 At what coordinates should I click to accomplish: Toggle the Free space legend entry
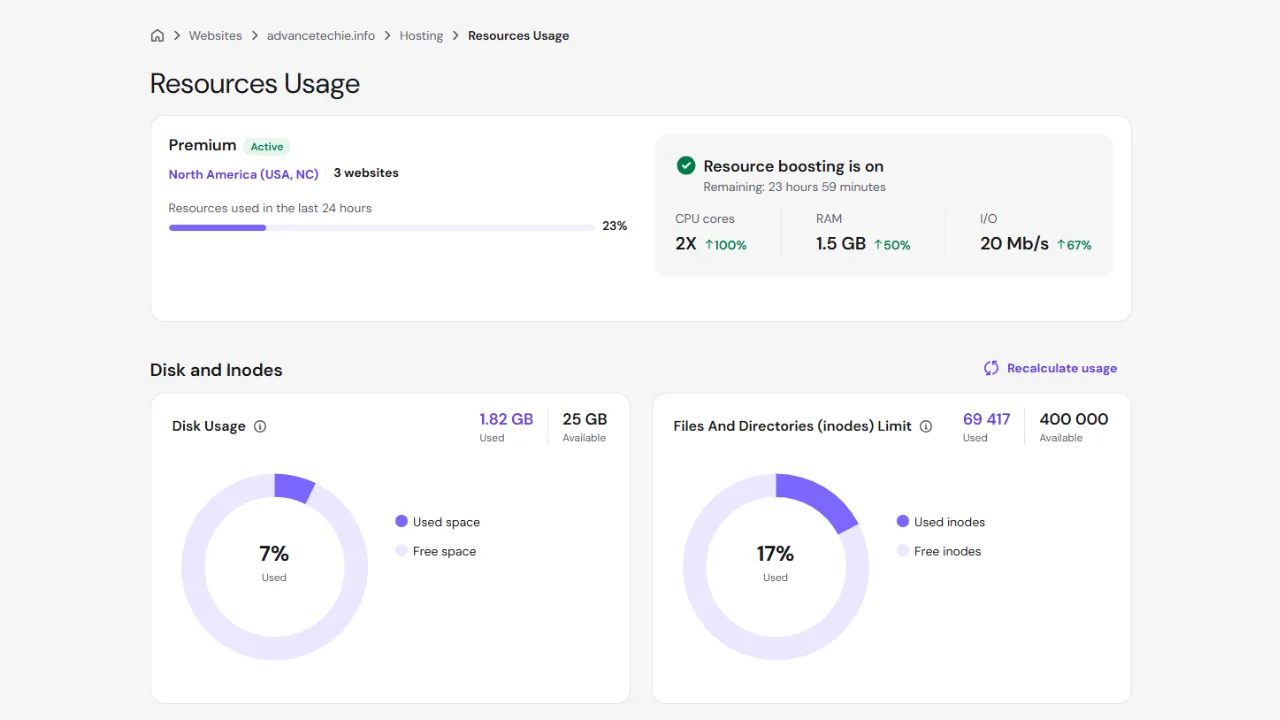437,551
